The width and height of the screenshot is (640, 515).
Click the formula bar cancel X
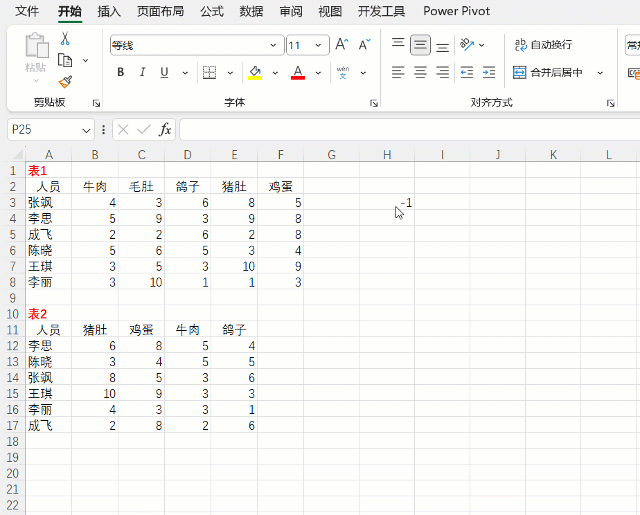123,130
